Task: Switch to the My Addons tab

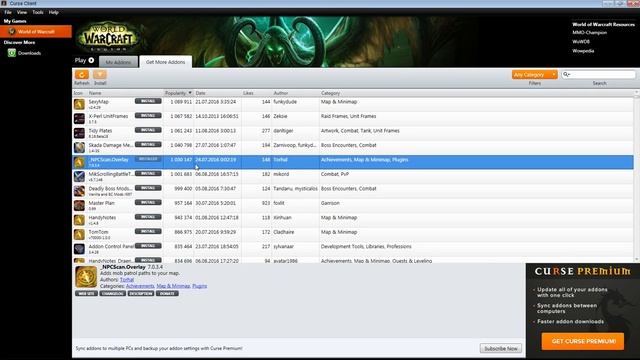Action: point(118,62)
